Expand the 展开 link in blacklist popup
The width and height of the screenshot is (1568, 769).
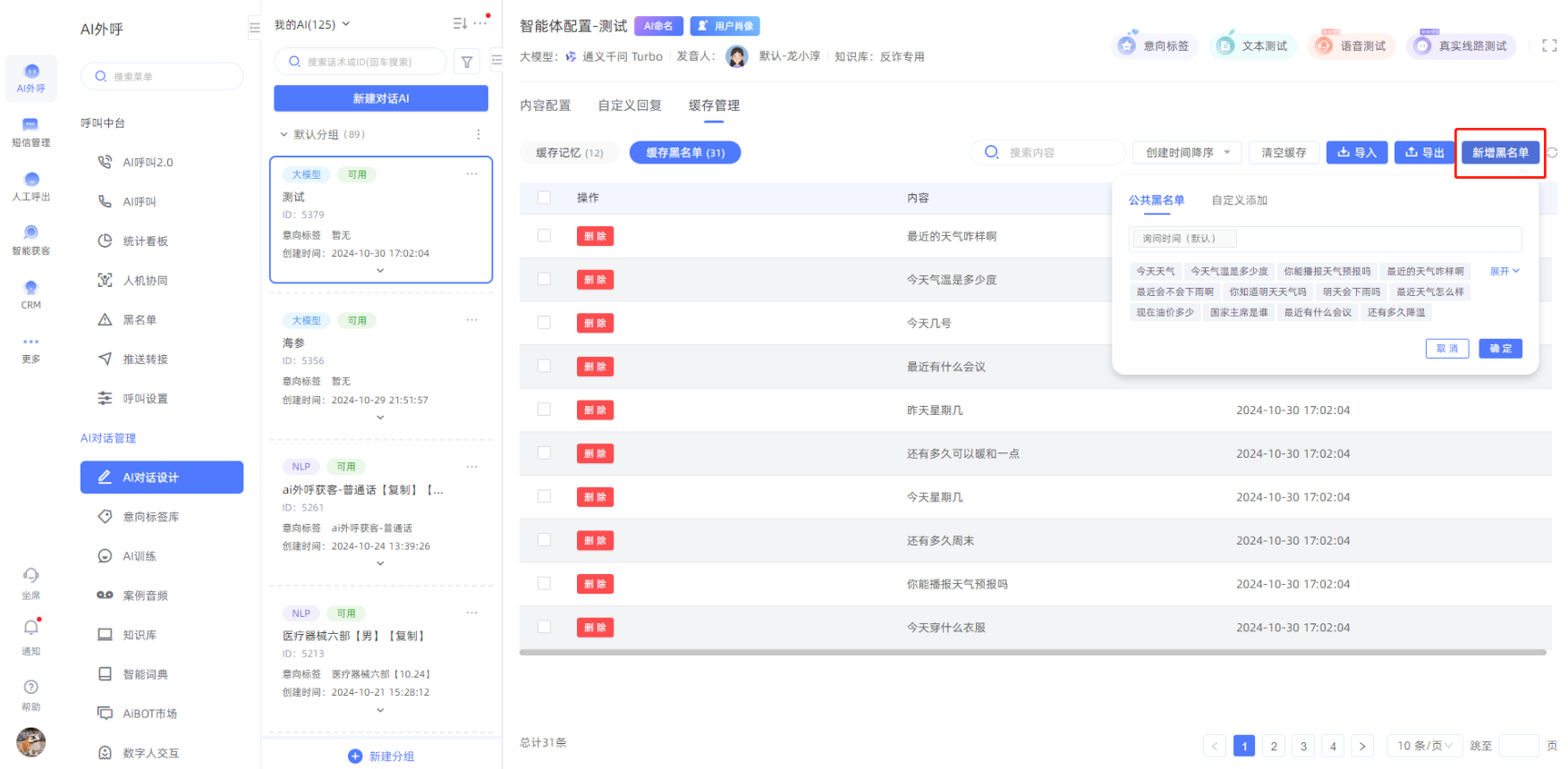tap(1504, 271)
